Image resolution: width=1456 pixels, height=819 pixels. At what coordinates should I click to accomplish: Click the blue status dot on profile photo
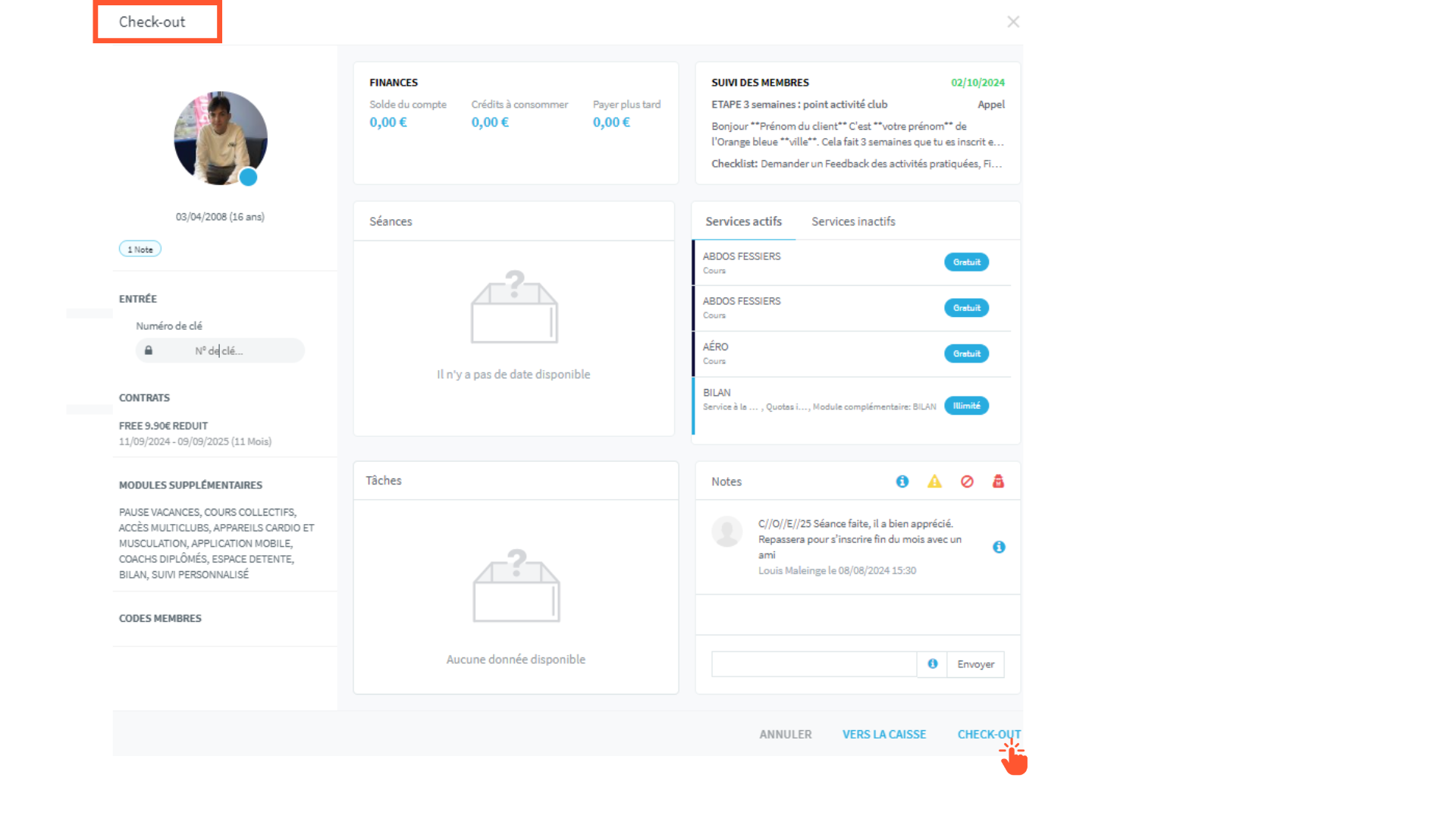[x=248, y=177]
